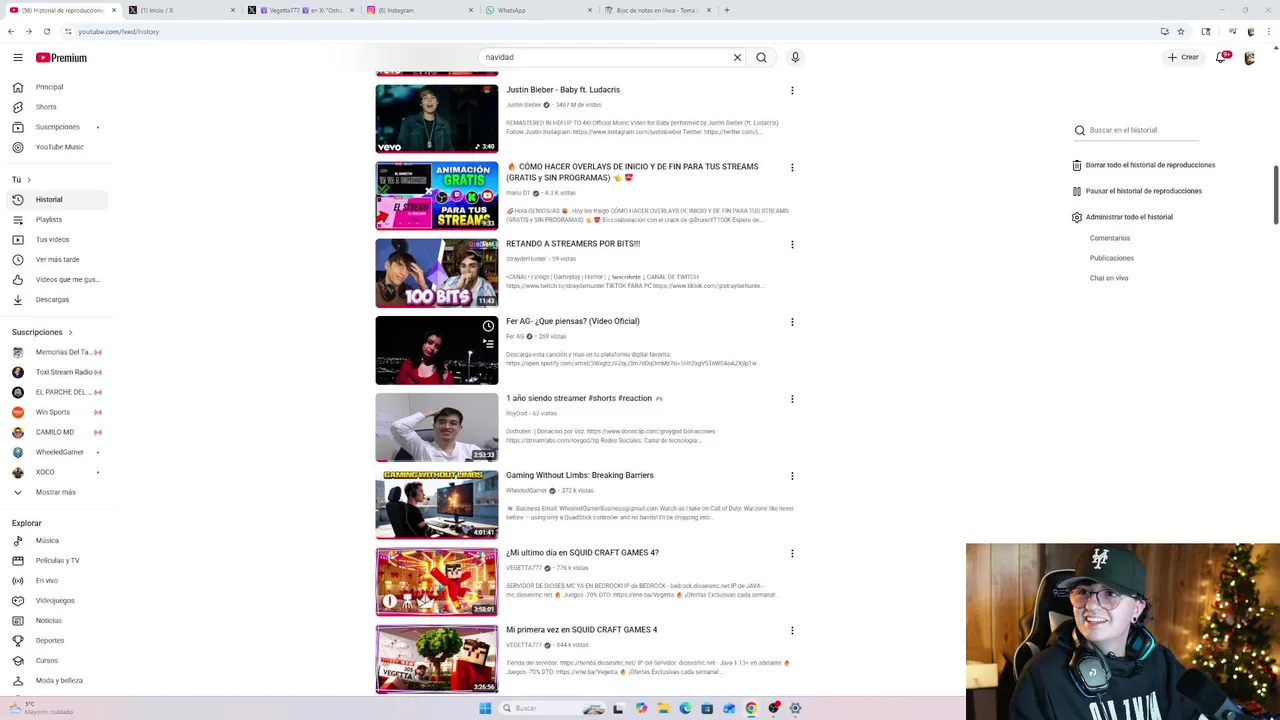Viewport: 1280px width, 720px height.
Task: Search within history input field
Action: click(1143, 130)
